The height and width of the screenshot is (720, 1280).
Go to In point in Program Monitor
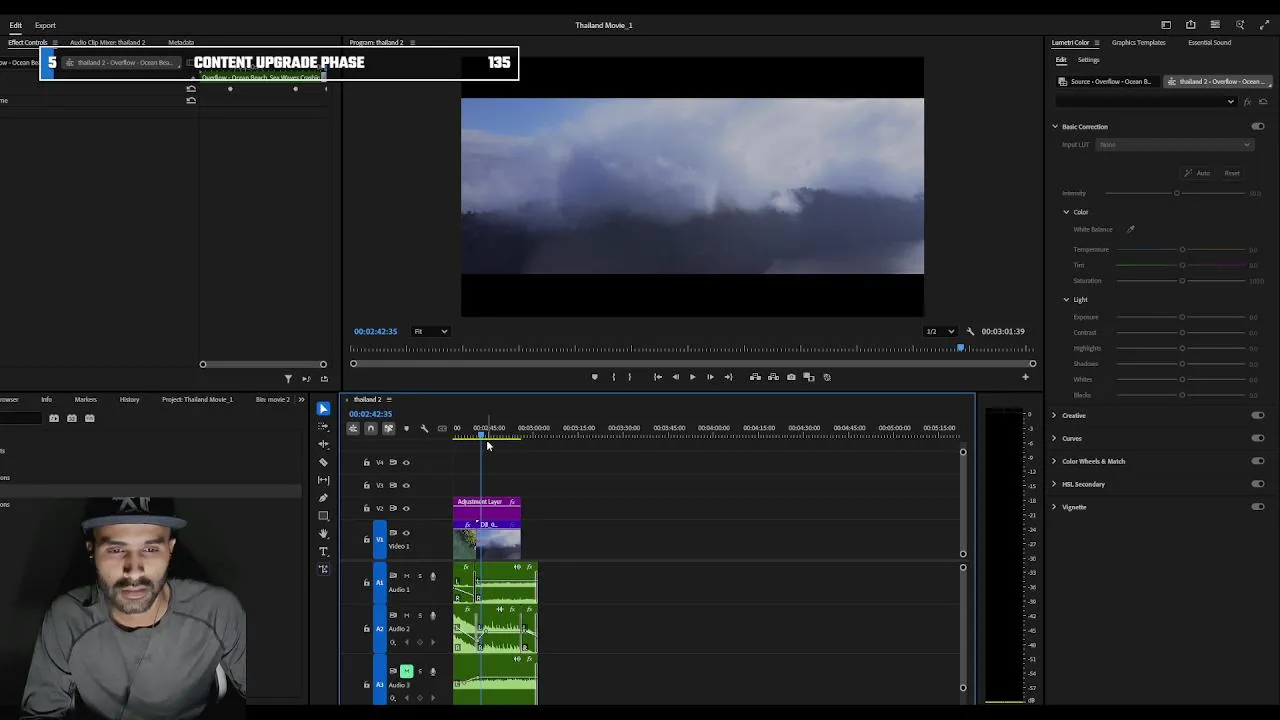tap(657, 377)
